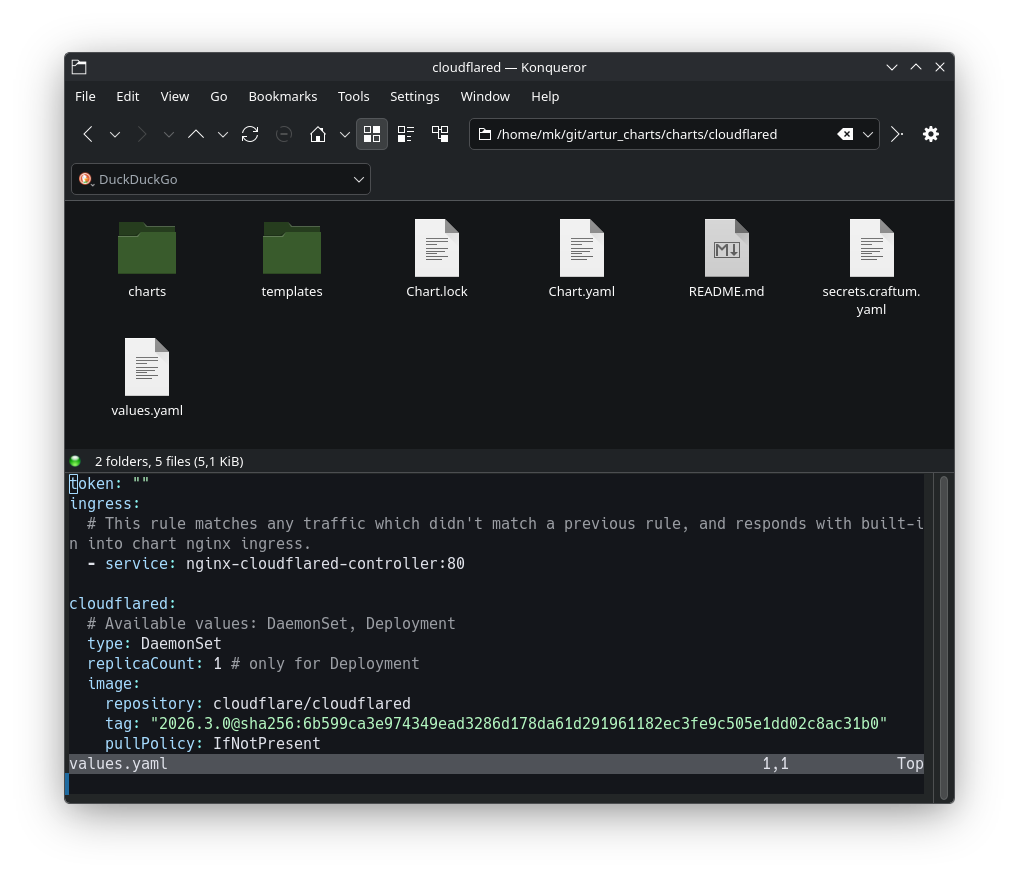Open the DuckDuckGo search engine dropdown
1019x880 pixels.
(359, 179)
